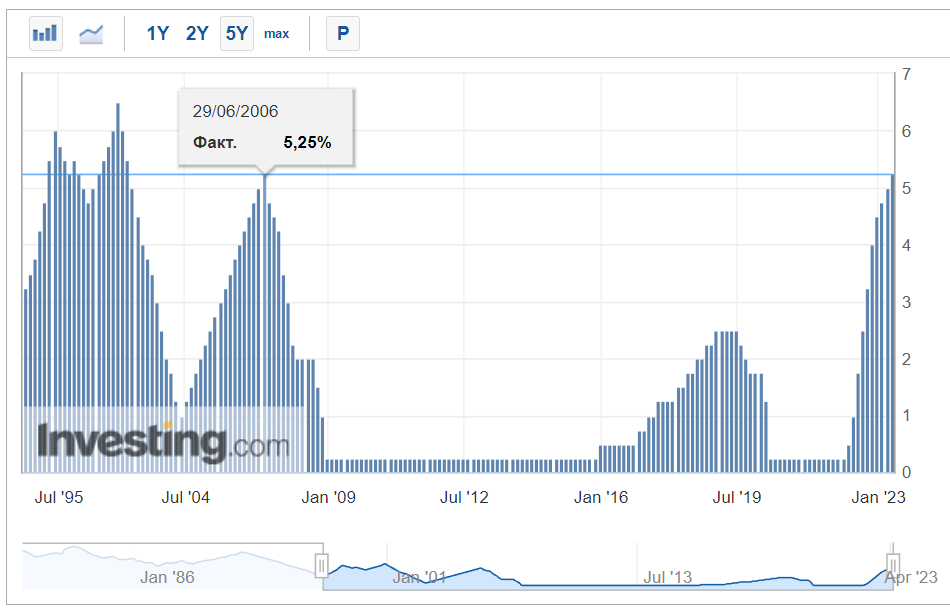Image resolution: width=950 pixels, height=612 pixels.
Task: Switch to the bar chart view icon
Action: point(45,33)
